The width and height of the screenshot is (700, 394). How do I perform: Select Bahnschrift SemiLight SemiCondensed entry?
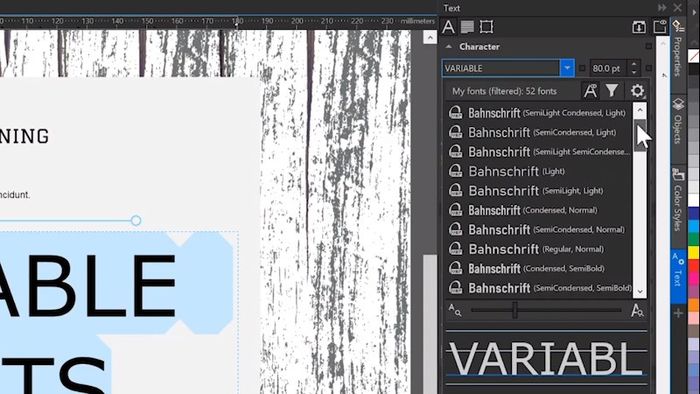[x=539, y=152]
